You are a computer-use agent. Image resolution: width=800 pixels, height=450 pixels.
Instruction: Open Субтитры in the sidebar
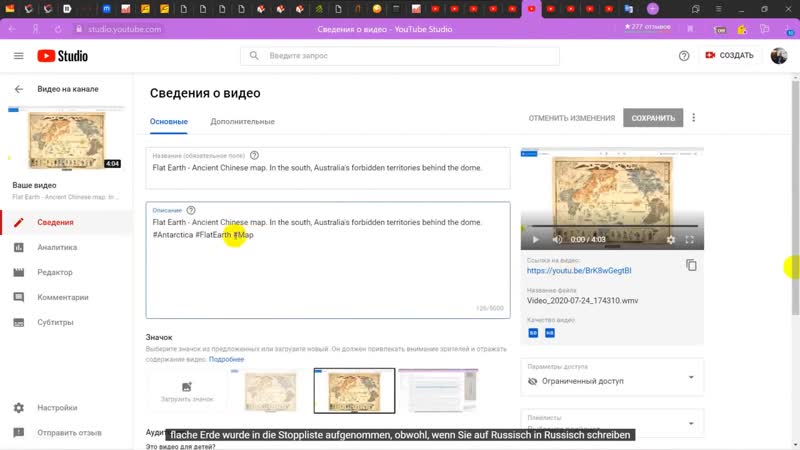(x=55, y=322)
